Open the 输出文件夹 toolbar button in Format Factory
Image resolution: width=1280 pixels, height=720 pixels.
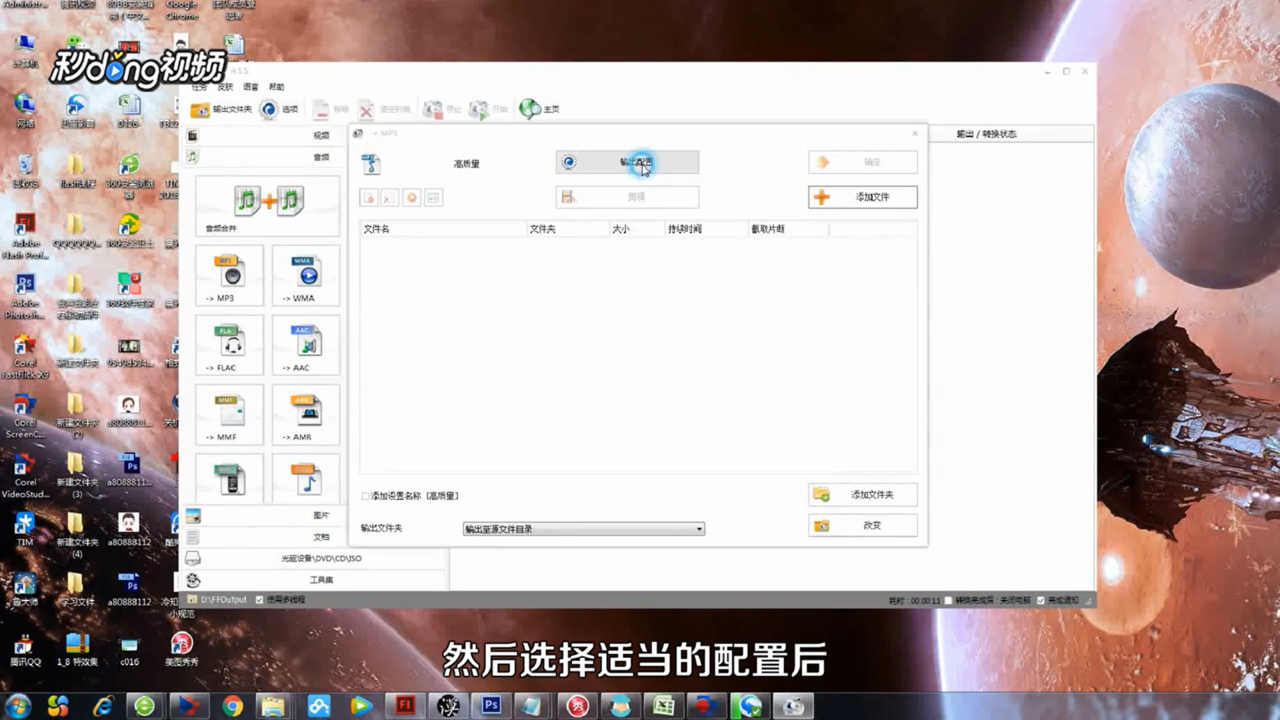coord(221,109)
